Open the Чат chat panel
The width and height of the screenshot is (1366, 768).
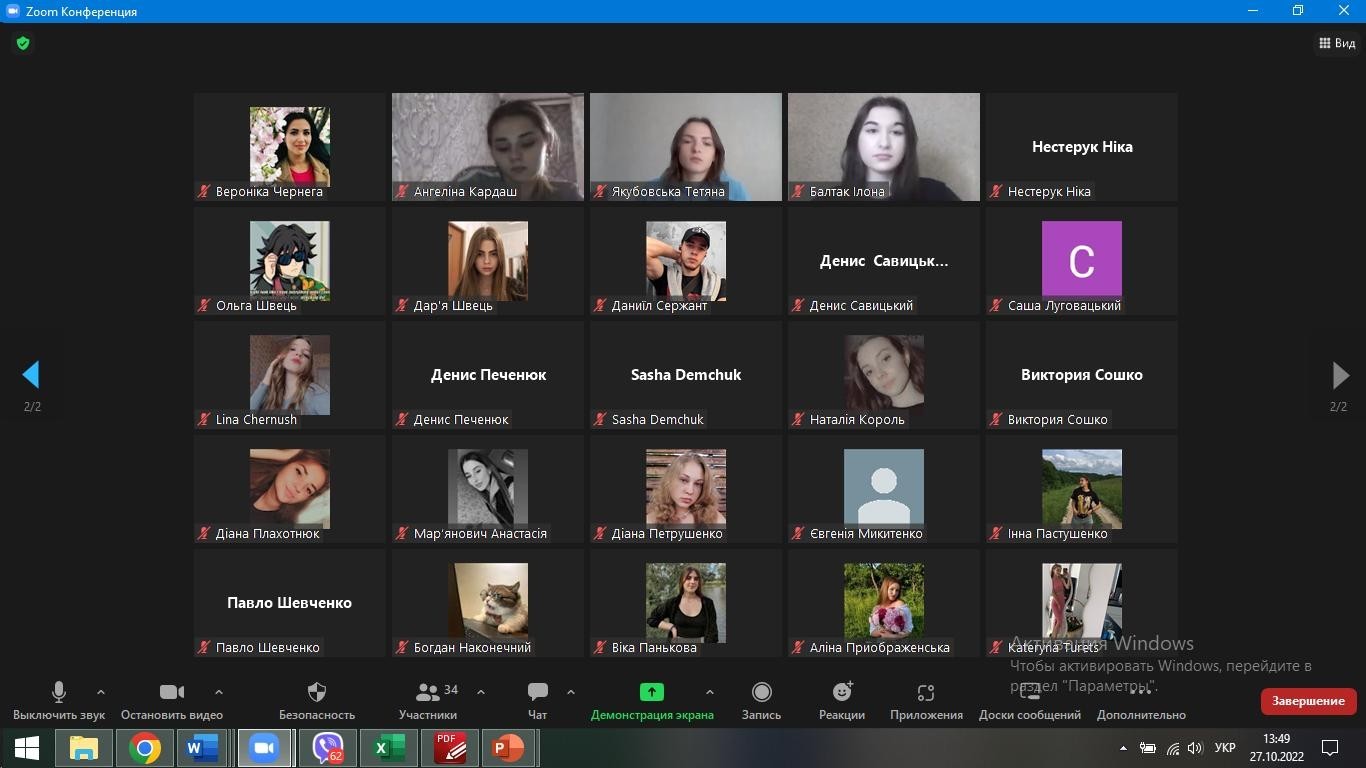537,692
